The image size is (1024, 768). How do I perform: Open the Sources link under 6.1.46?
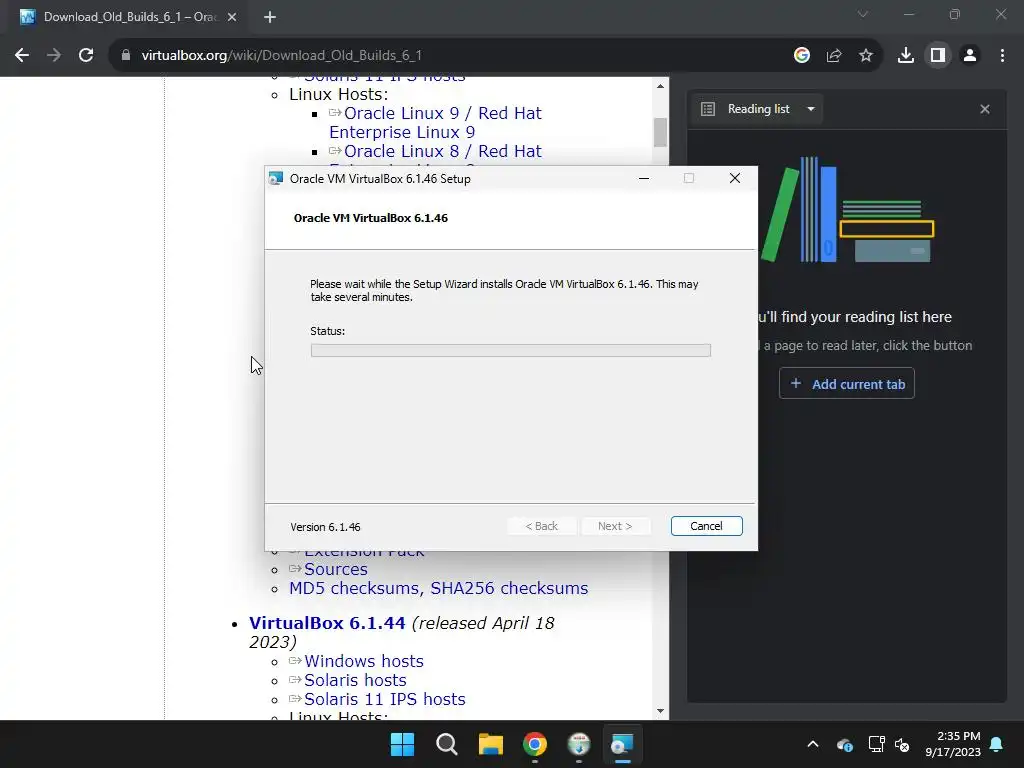[x=336, y=569]
